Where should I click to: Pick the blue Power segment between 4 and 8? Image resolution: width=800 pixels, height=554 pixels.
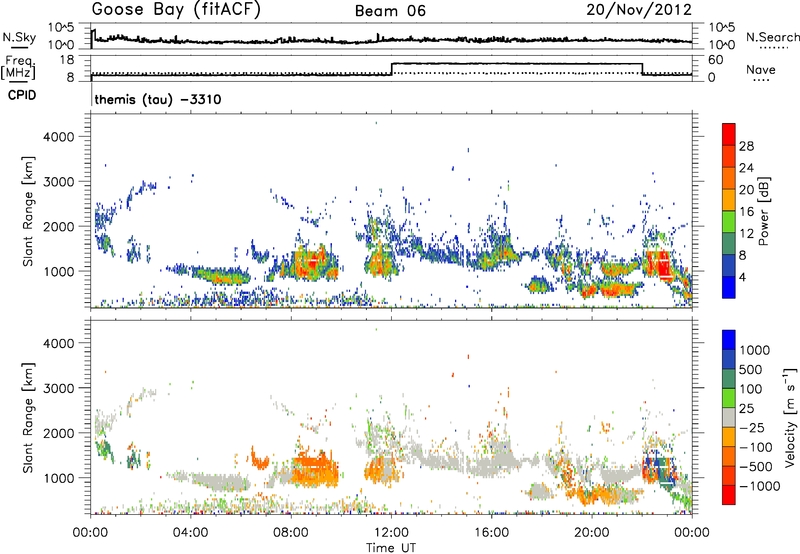click(729, 266)
